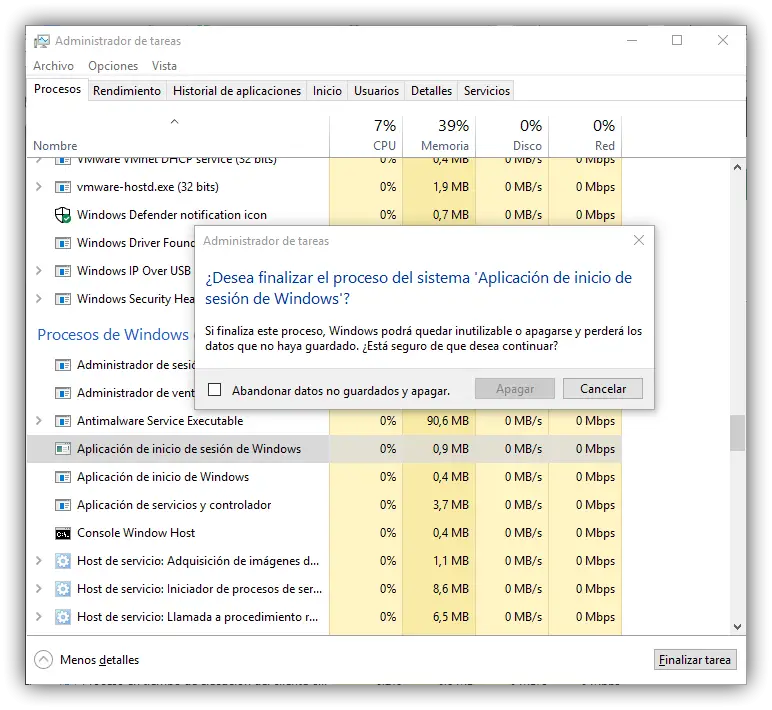Expand the vmware-hostd.exe process group
The image size is (772, 710).
(39, 187)
